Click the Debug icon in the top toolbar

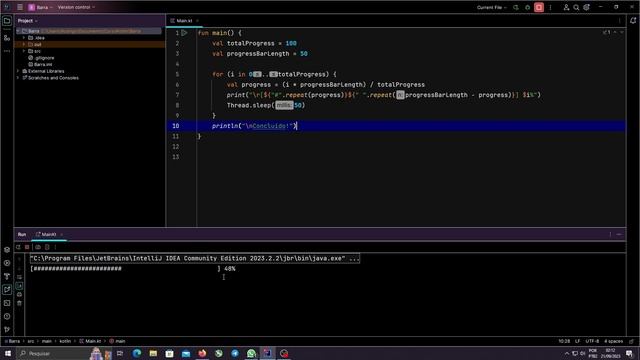527,7
